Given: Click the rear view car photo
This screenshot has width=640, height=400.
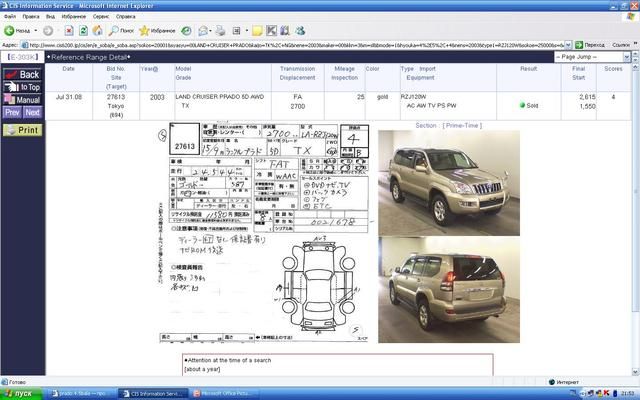Looking at the screenshot, I should point(449,290).
